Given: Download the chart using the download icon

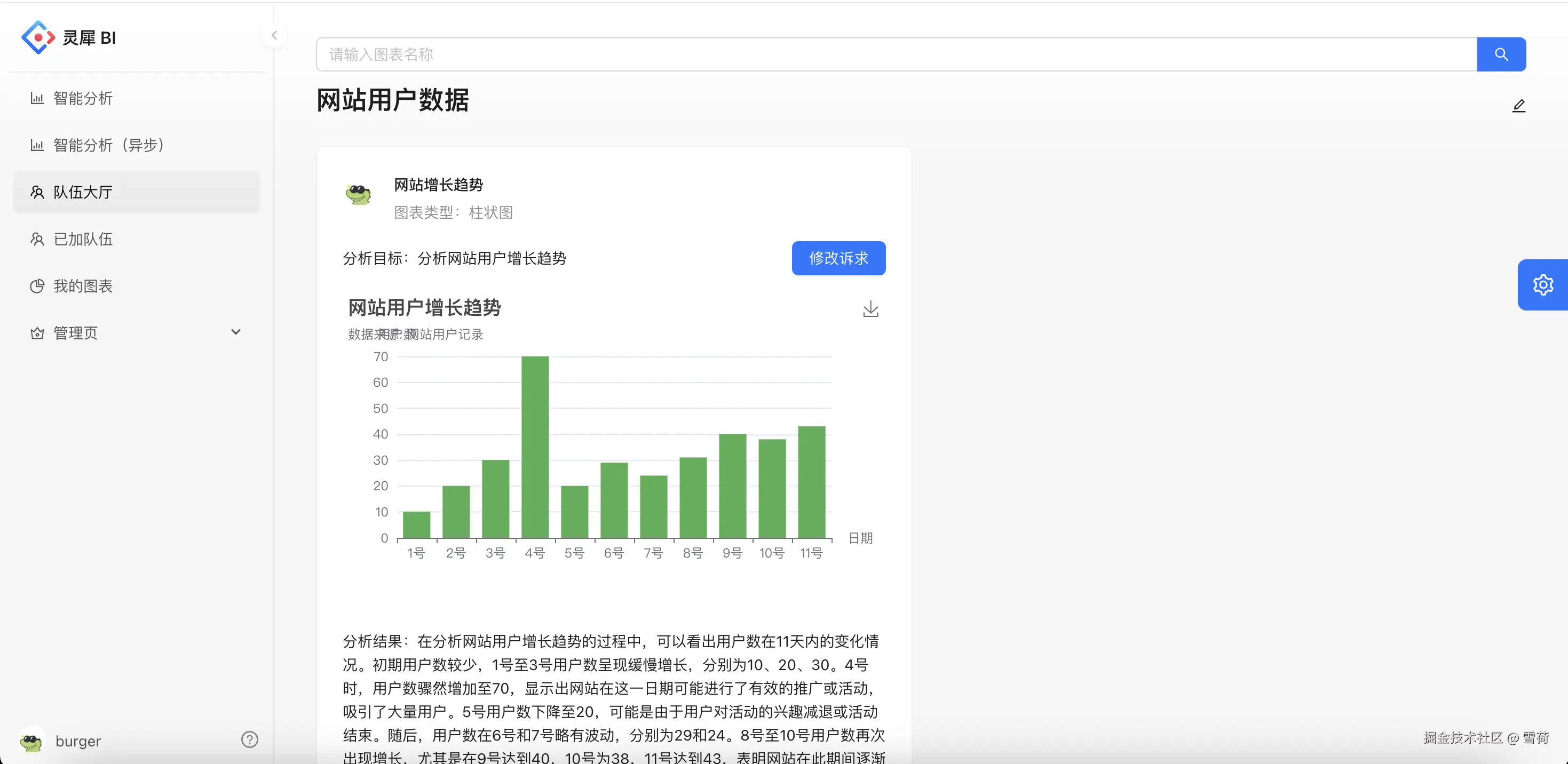Looking at the screenshot, I should coord(870,309).
